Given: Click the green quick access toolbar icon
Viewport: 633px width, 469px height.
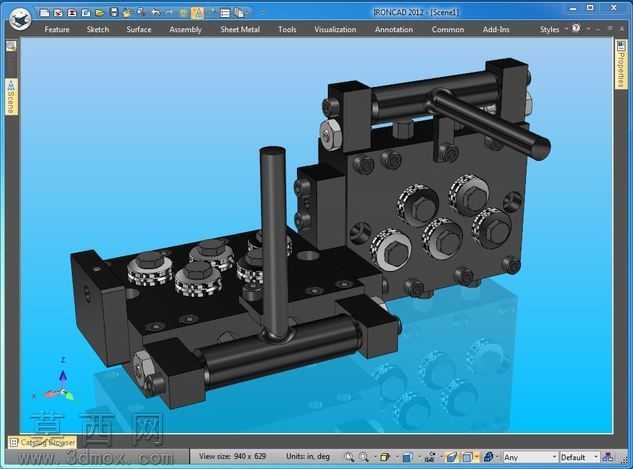Looking at the screenshot, I should 184,13.
